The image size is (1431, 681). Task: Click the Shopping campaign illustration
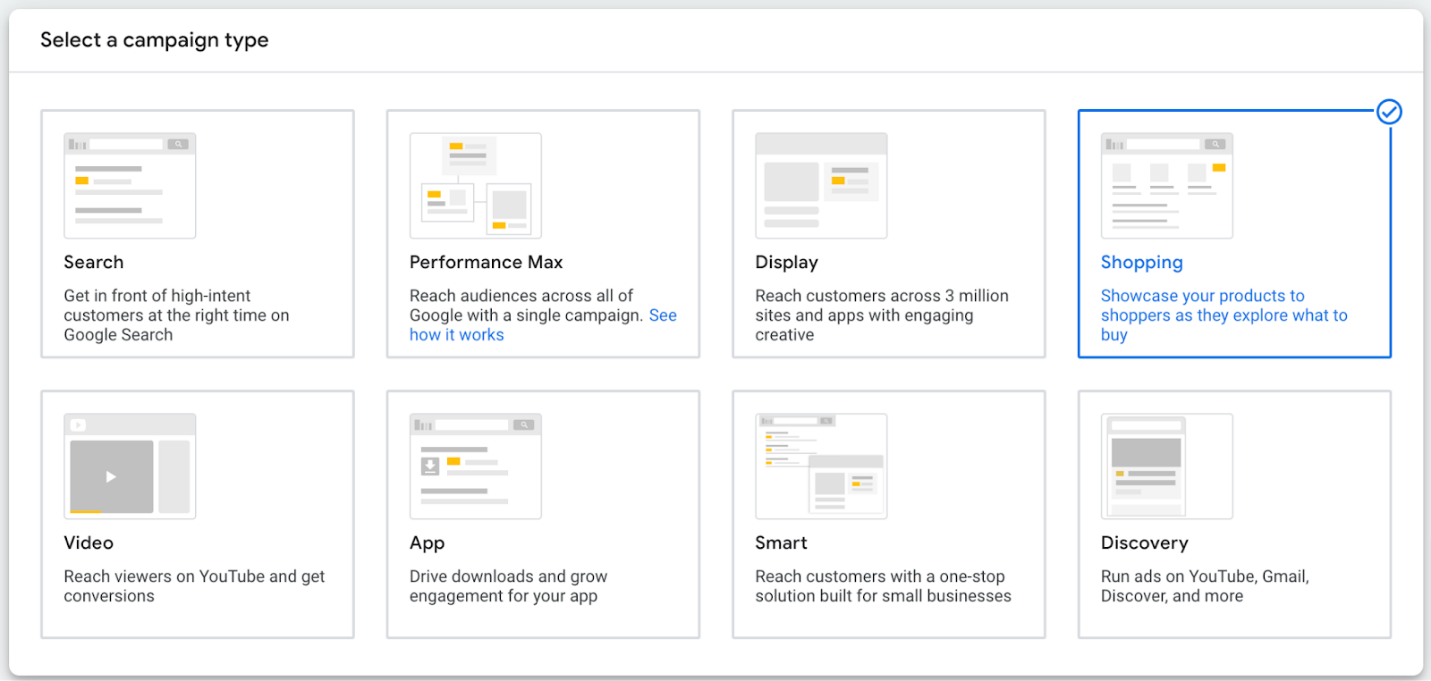(1166, 184)
